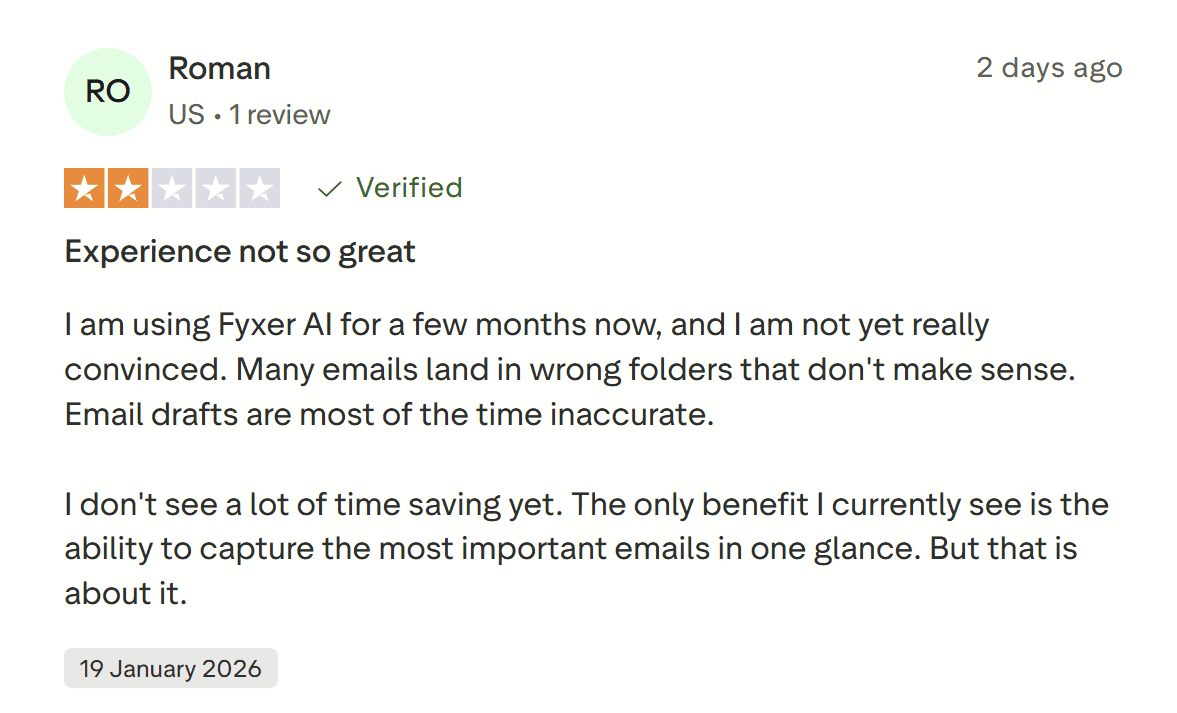Open reviewer name Roman
Viewport: 1177px width, 713px height.
point(219,69)
